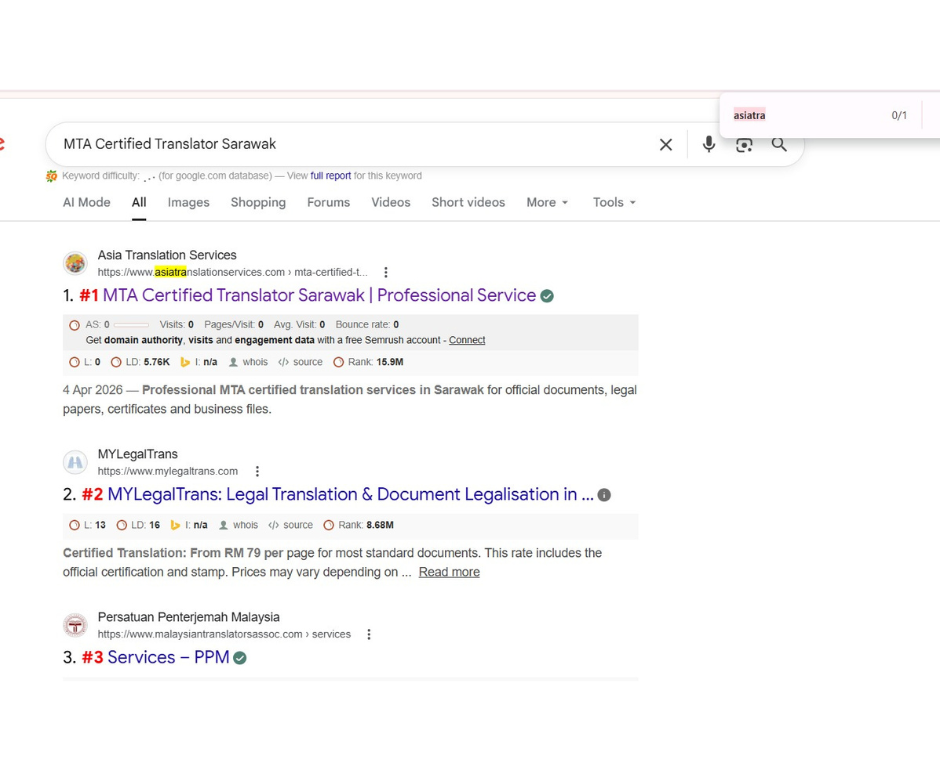The width and height of the screenshot is (940, 771).
Task: Click L 13 metric for MYLegalTrans
Action: point(88,525)
